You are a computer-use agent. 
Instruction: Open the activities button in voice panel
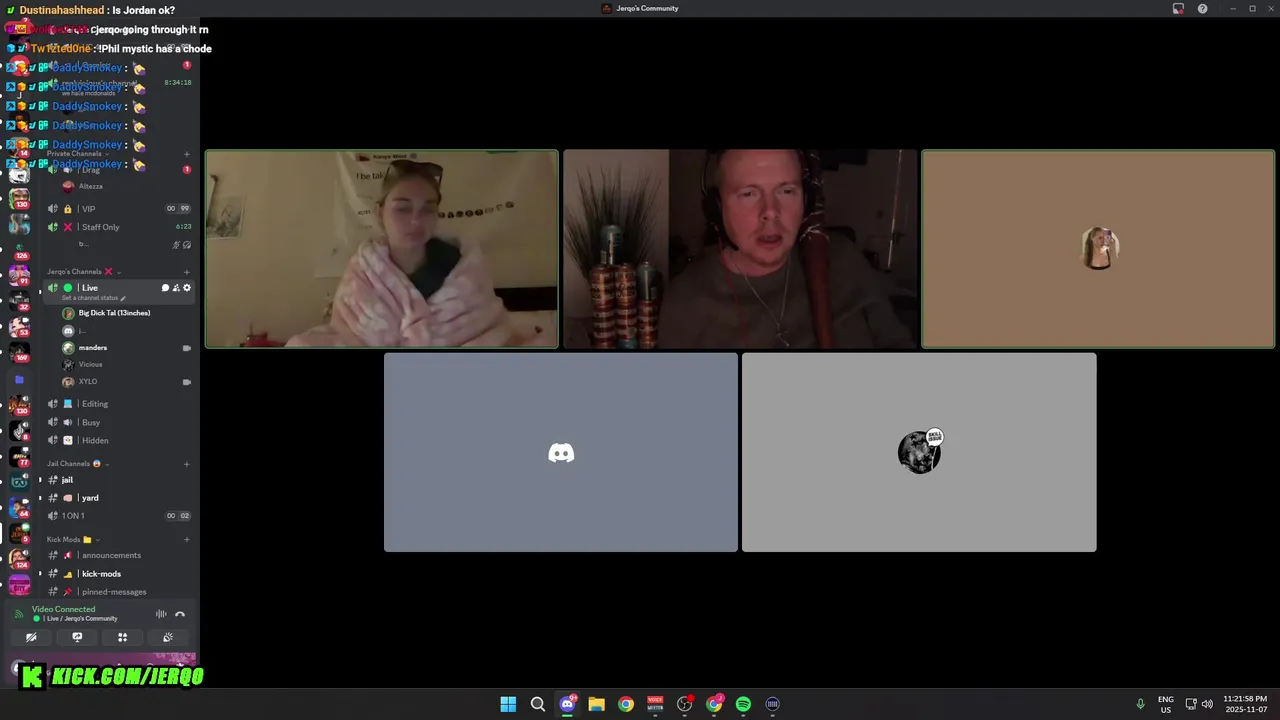(x=122, y=637)
